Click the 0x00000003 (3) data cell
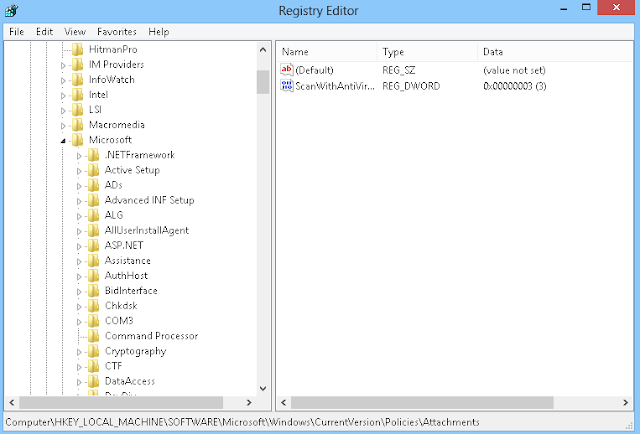The height and width of the screenshot is (434, 640). 515,86
